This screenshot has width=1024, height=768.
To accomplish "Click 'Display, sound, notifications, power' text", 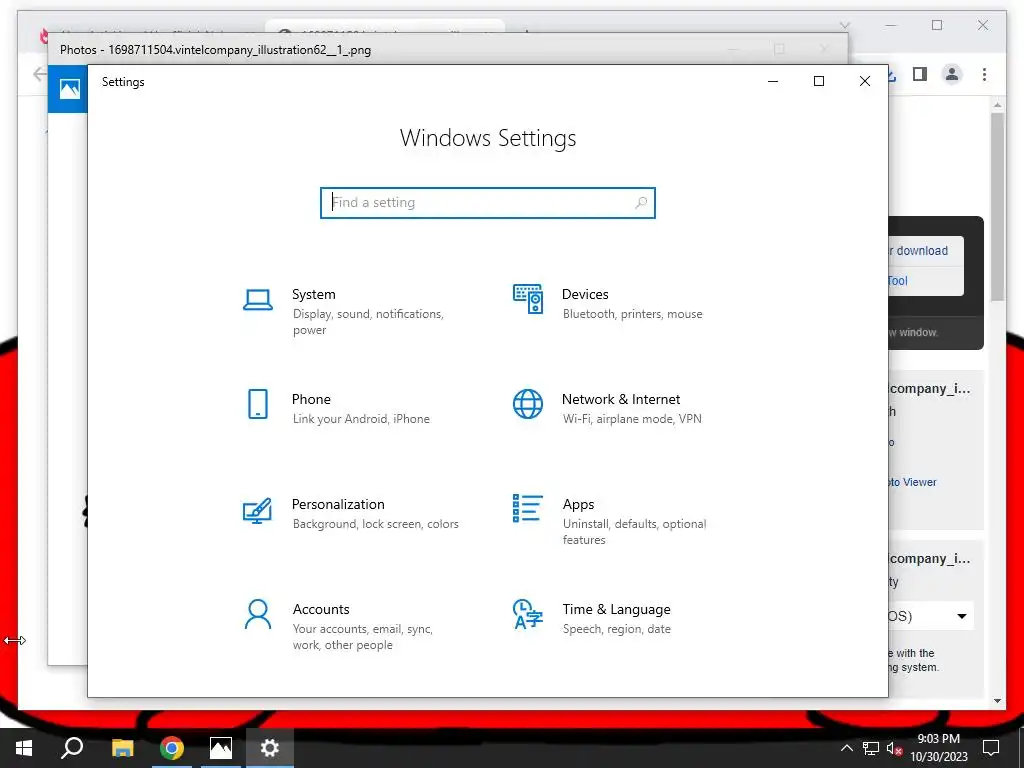I will pyautogui.click(x=368, y=322).
